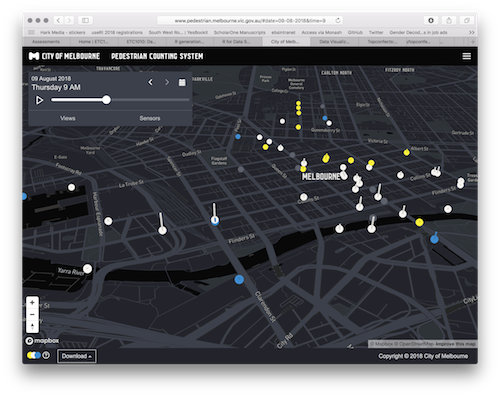Image resolution: width=500 pixels, height=396 pixels.
Task: Click the unfilled part of time slider
Action: (x=150, y=100)
